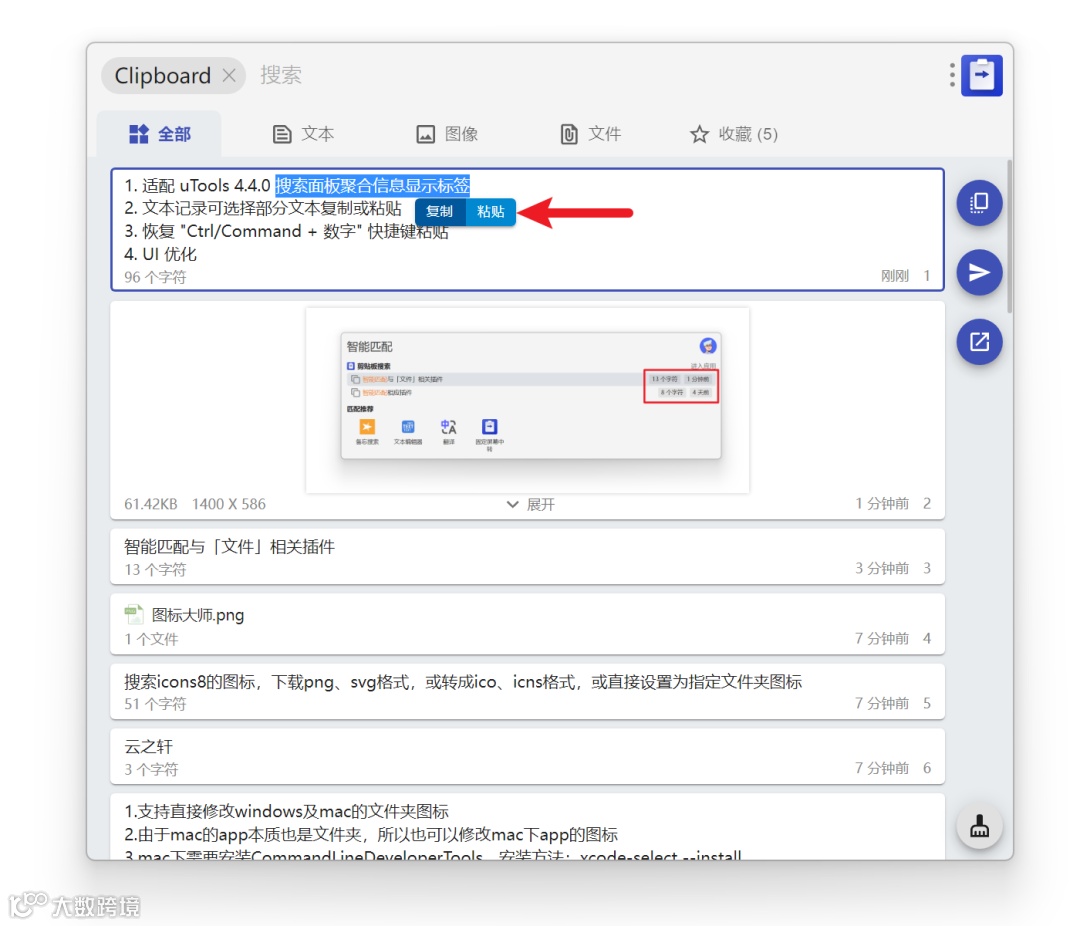This screenshot has height=926, width=1080.
Task: Open the three-dot more options menu
Action: click(x=952, y=75)
